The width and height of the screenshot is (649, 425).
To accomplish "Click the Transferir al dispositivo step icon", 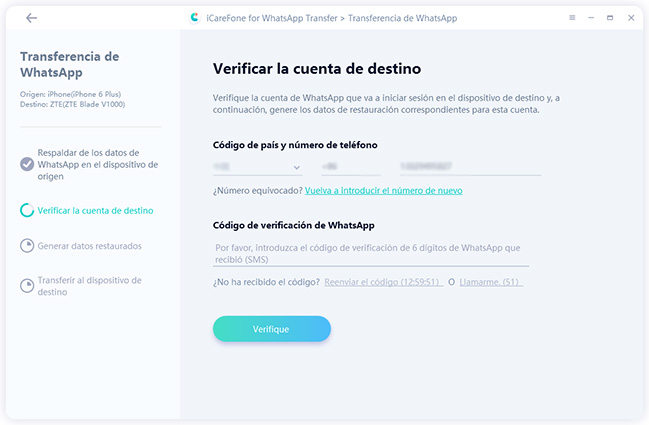I will click(x=27, y=286).
